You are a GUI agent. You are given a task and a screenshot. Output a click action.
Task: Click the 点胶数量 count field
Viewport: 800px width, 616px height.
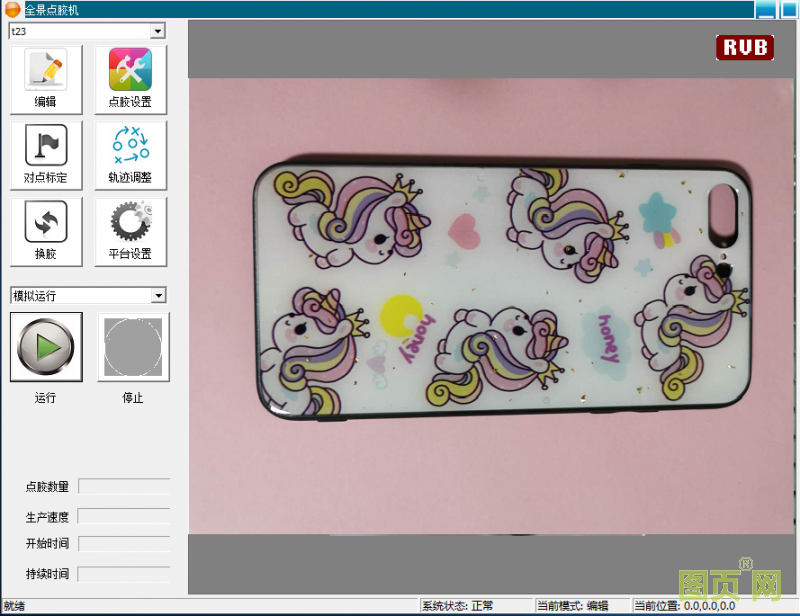point(124,486)
